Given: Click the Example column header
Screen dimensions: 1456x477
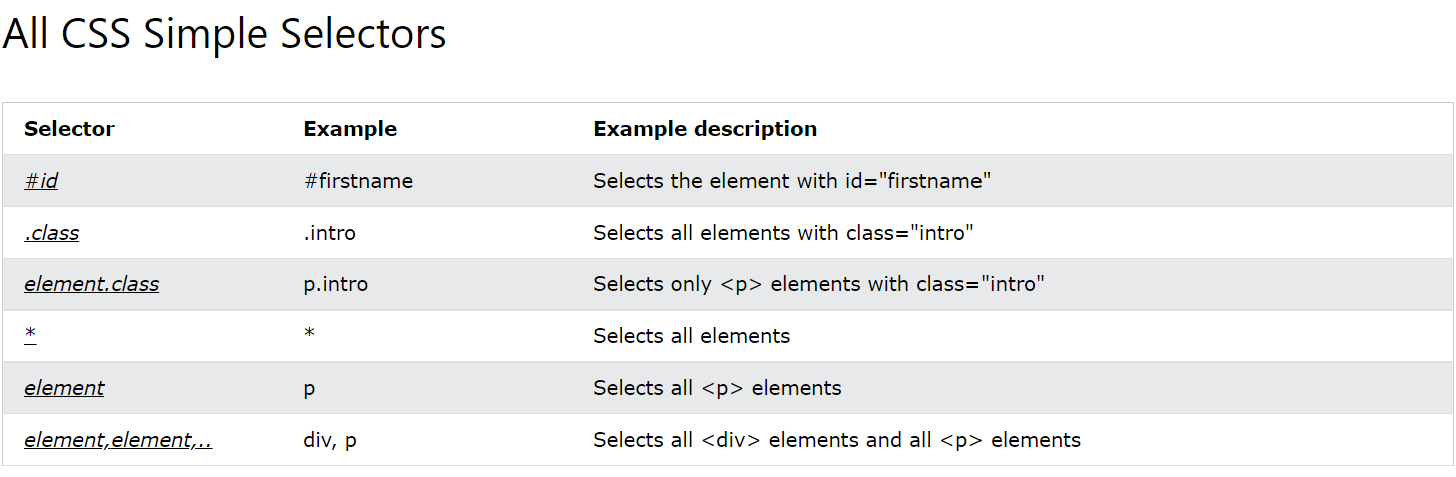Looking at the screenshot, I should click(350, 129).
